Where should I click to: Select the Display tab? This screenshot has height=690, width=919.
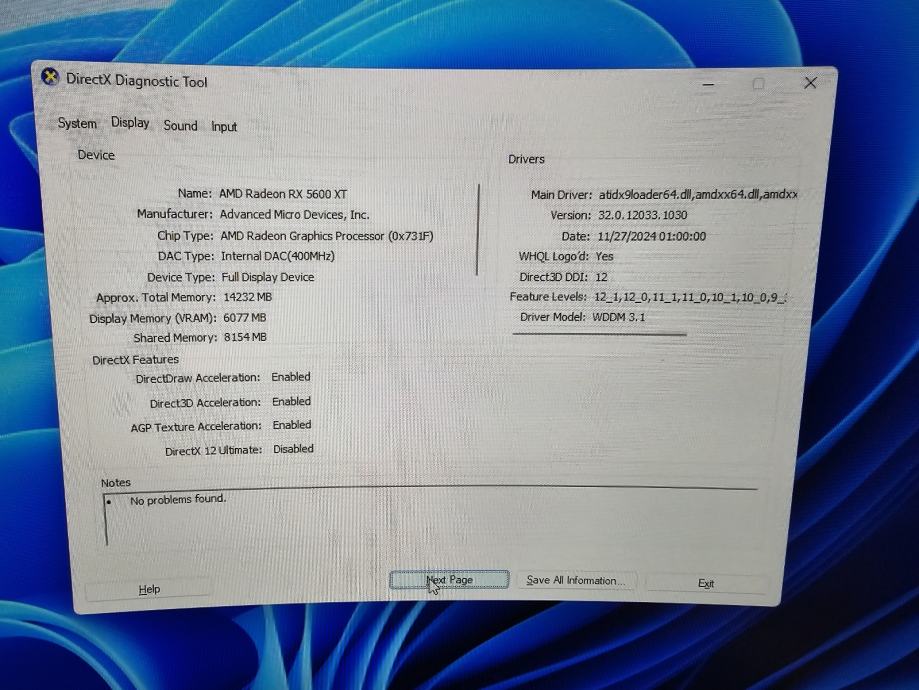[130, 123]
